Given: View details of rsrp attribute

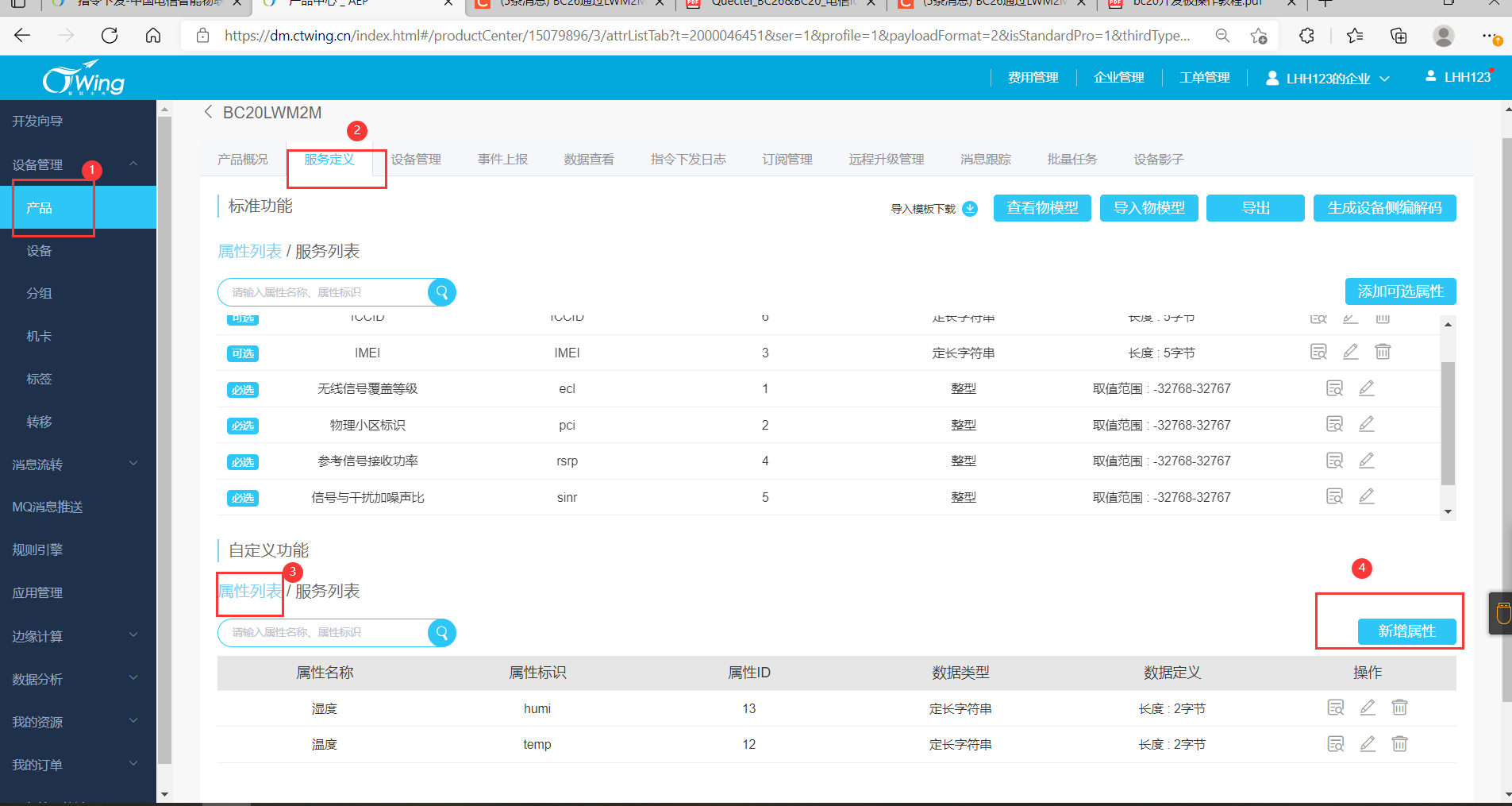Looking at the screenshot, I should [1335, 461].
